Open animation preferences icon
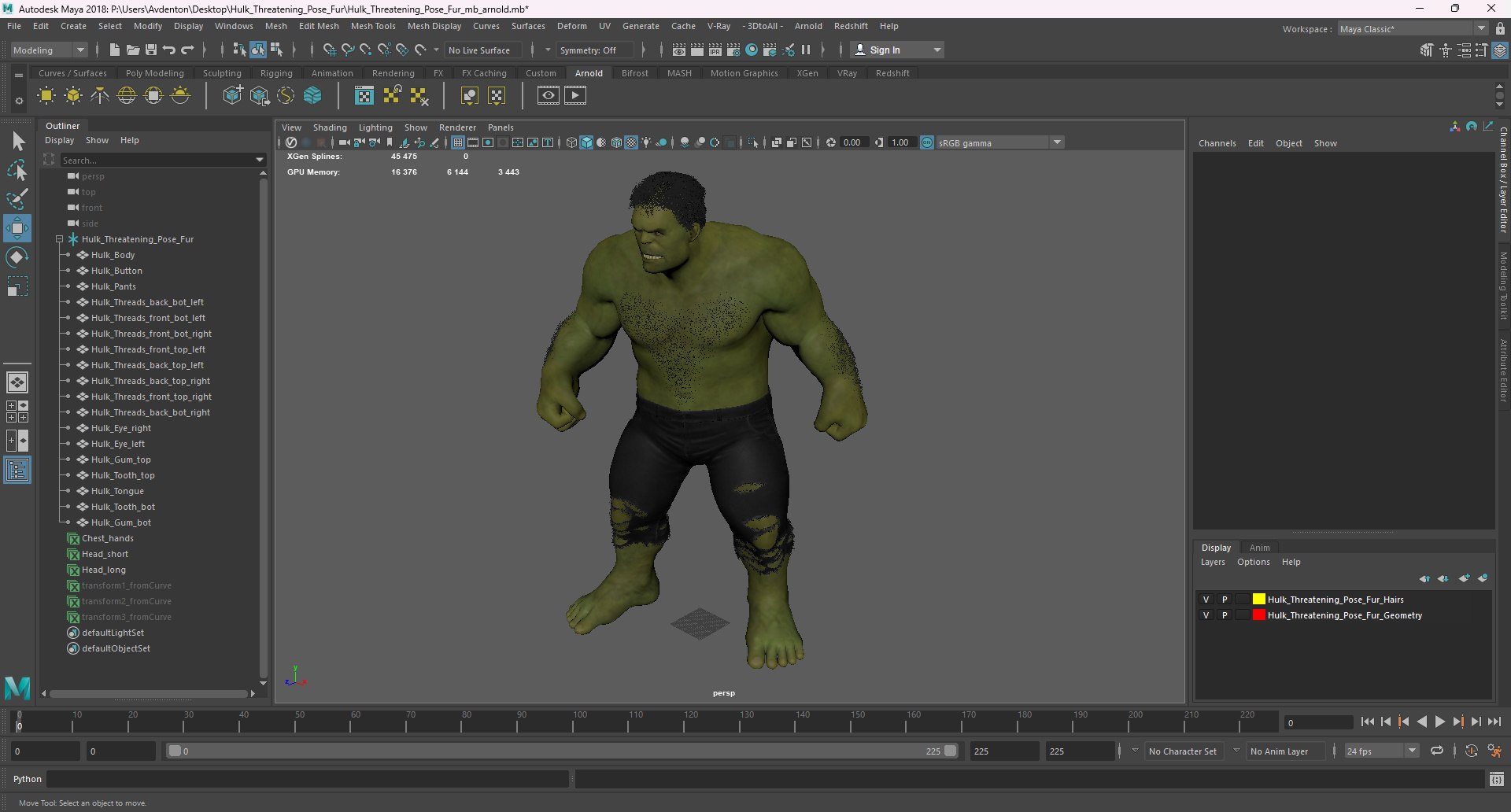Screen dimensions: 1511x812 pos(1494,751)
